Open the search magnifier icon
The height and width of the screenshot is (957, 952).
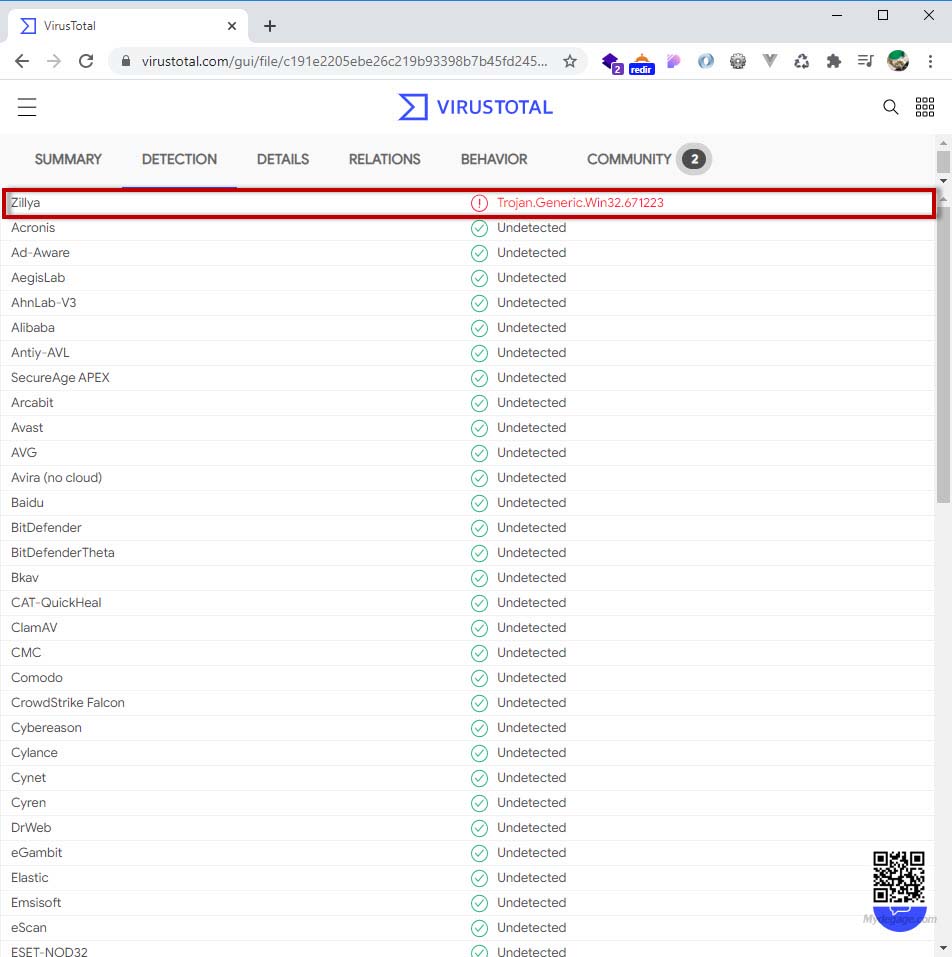pos(890,107)
